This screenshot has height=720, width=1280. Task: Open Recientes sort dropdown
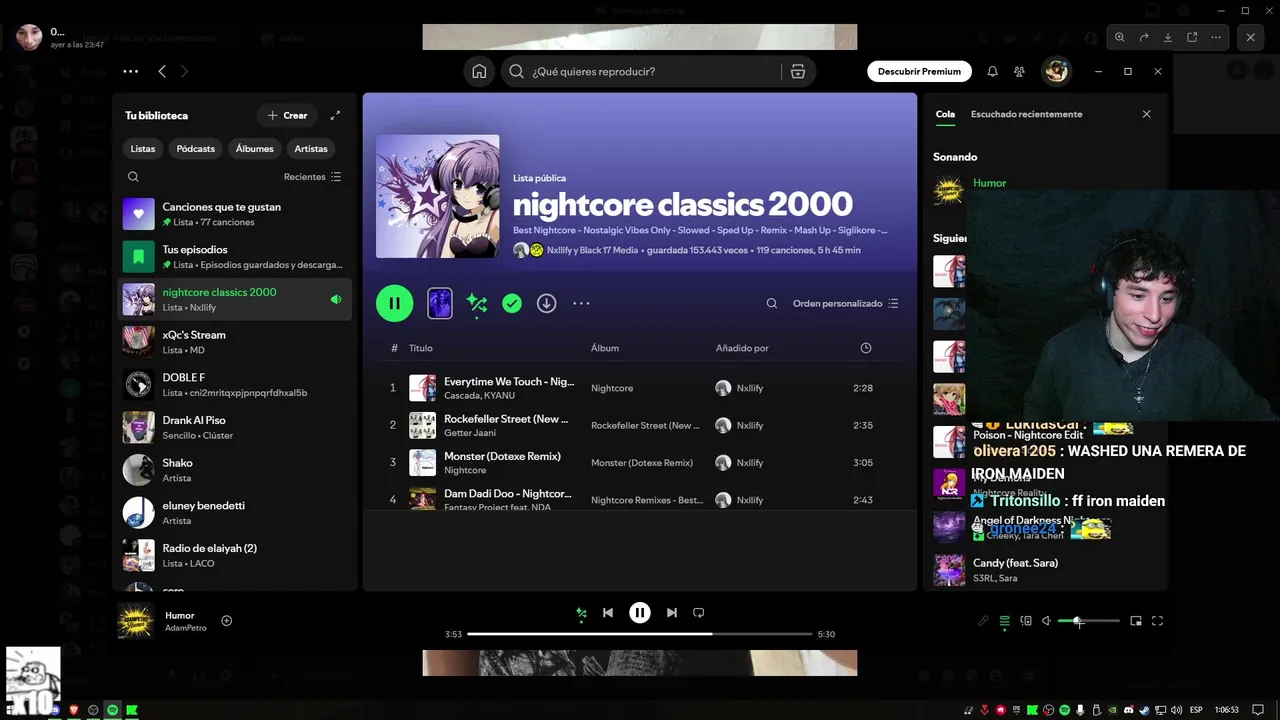[312, 177]
